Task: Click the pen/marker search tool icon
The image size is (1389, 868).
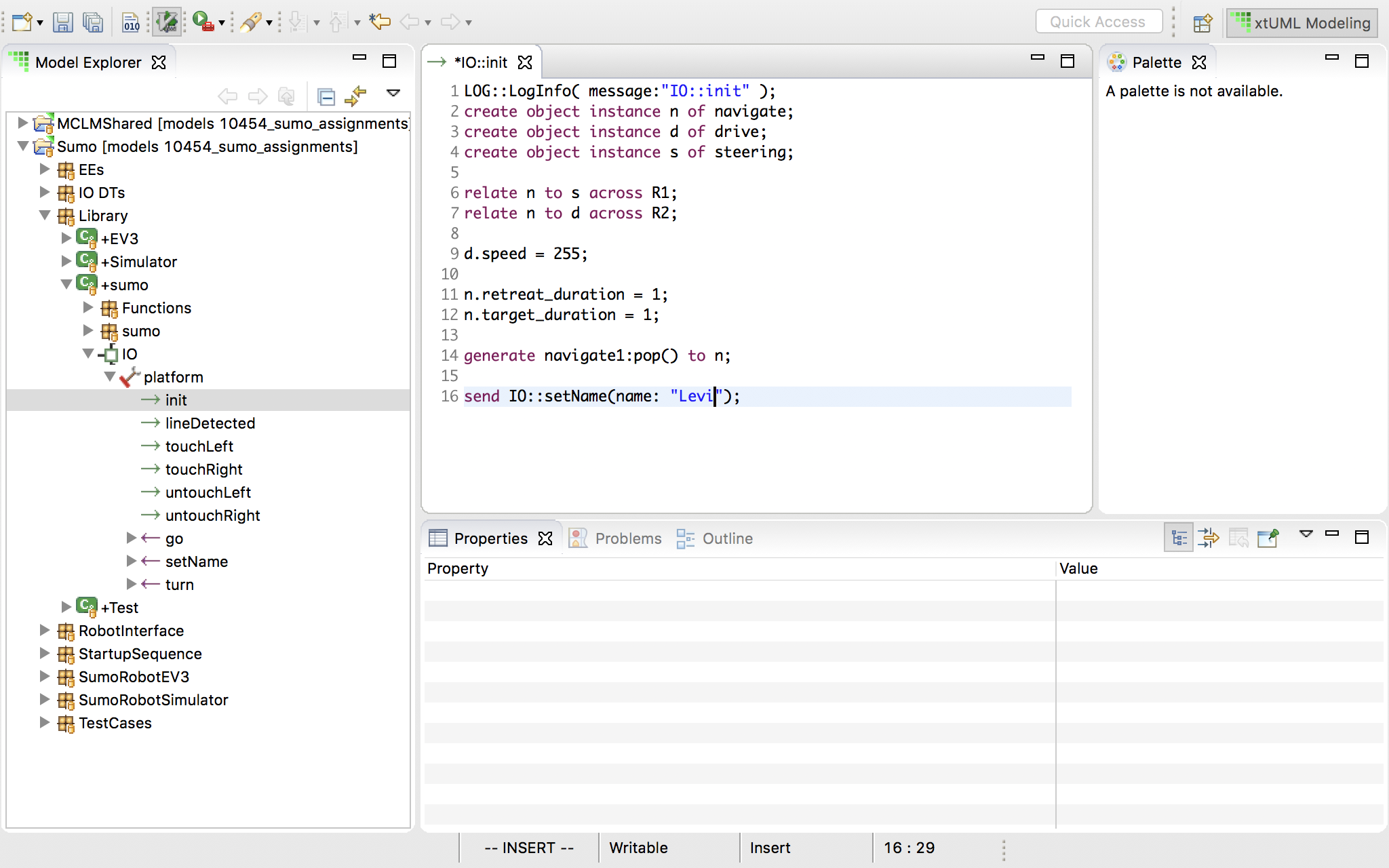Action: click(251, 22)
